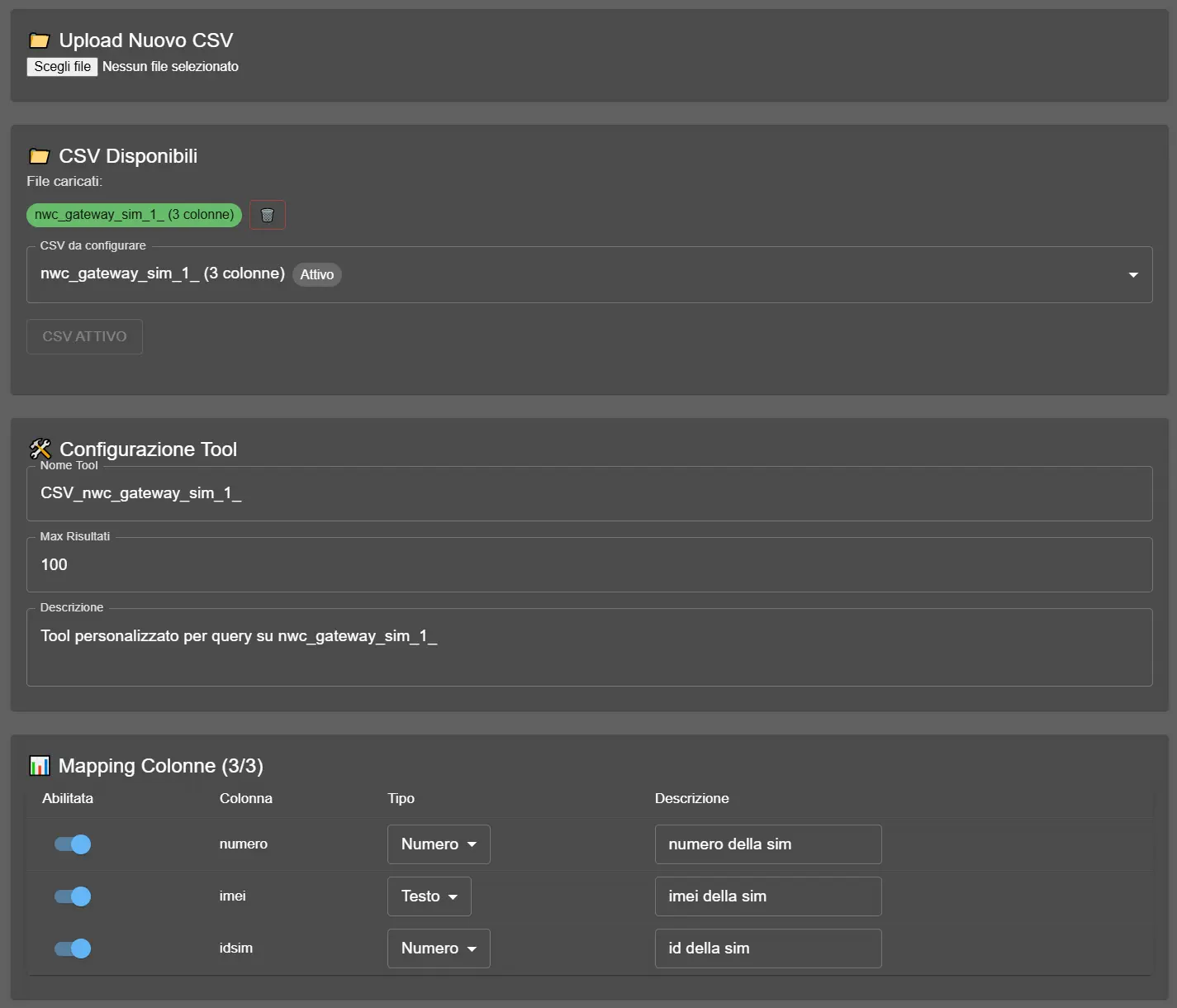Disable the toggle for the imei column
The image size is (1177, 1008).
[72, 896]
